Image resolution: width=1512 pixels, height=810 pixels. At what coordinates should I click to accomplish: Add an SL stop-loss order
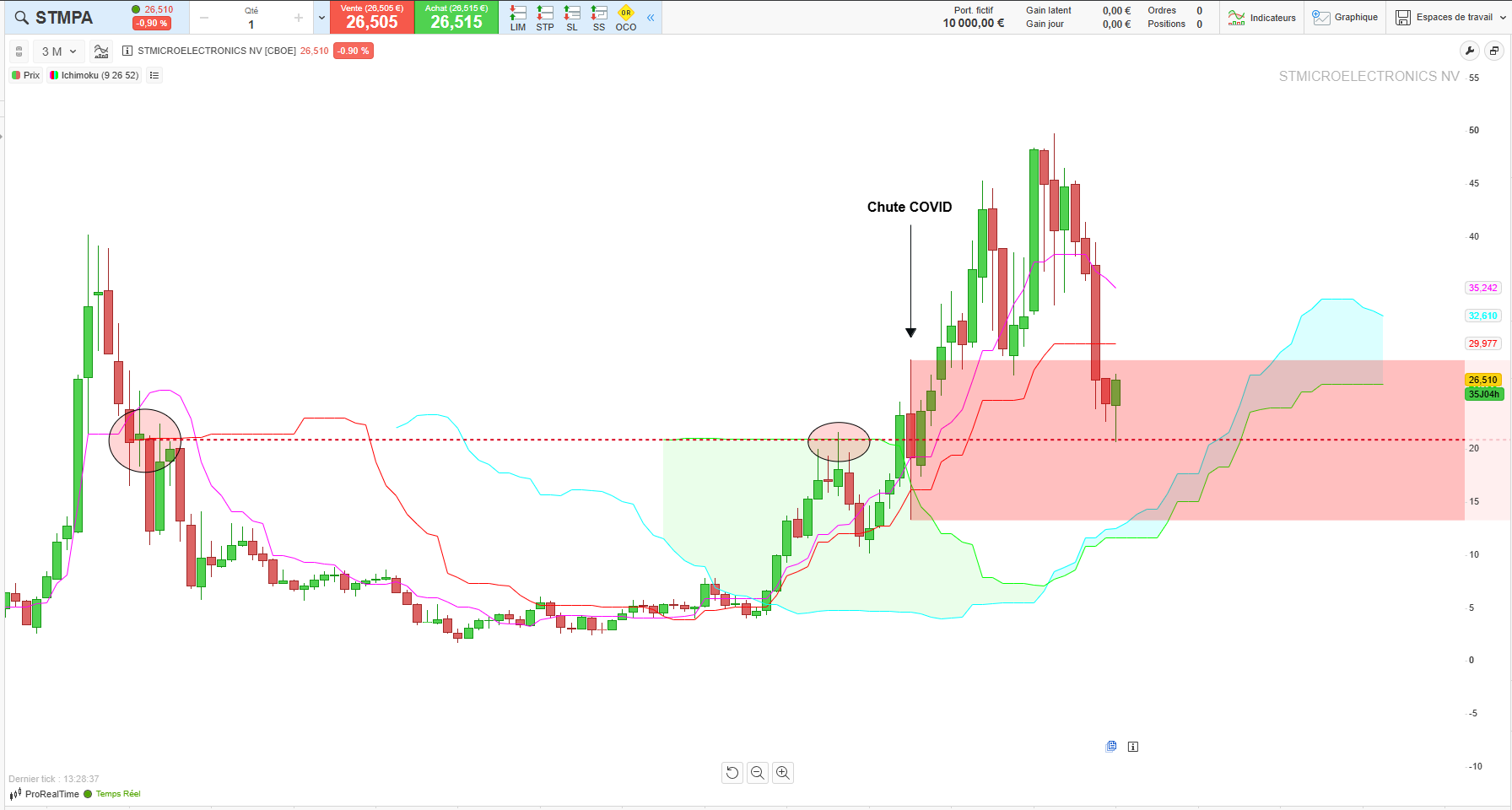pyautogui.click(x=572, y=18)
